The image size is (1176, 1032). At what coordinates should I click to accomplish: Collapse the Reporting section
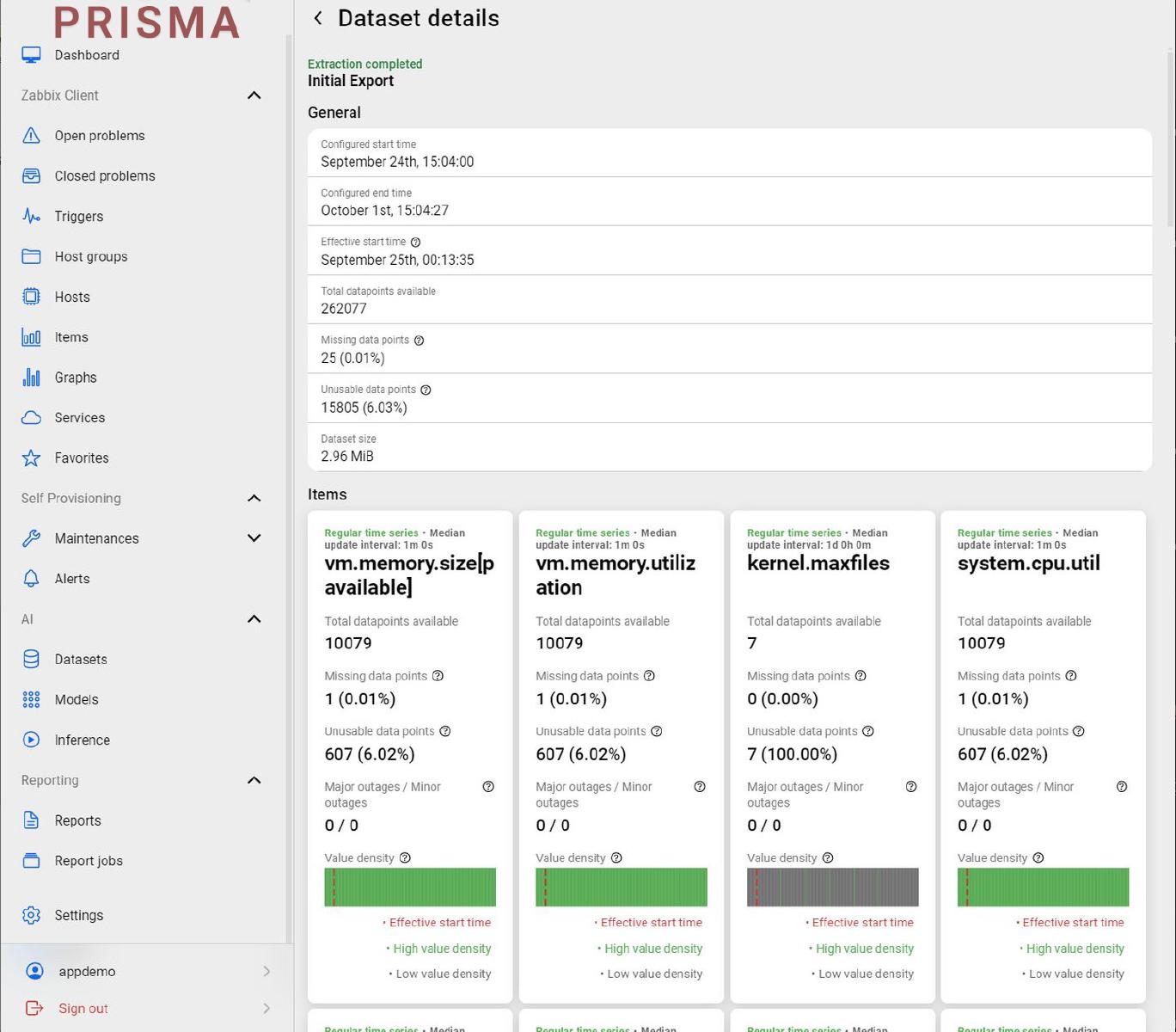click(x=254, y=780)
